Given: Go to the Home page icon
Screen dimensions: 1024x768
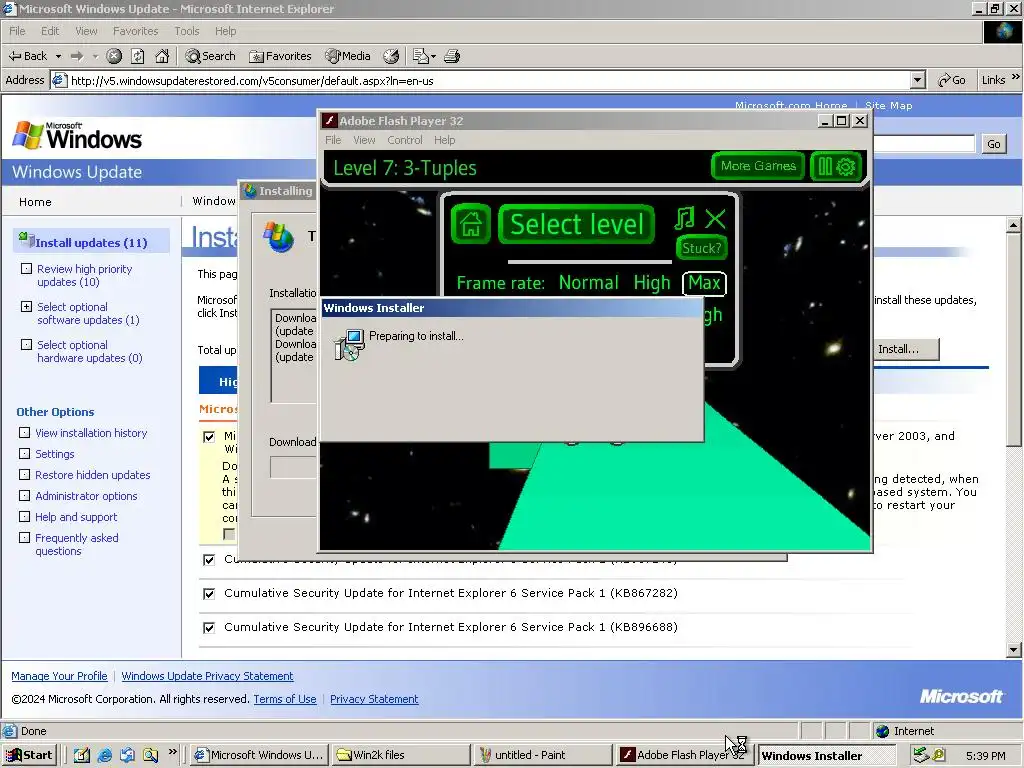Looking at the screenshot, I should (x=162, y=56).
